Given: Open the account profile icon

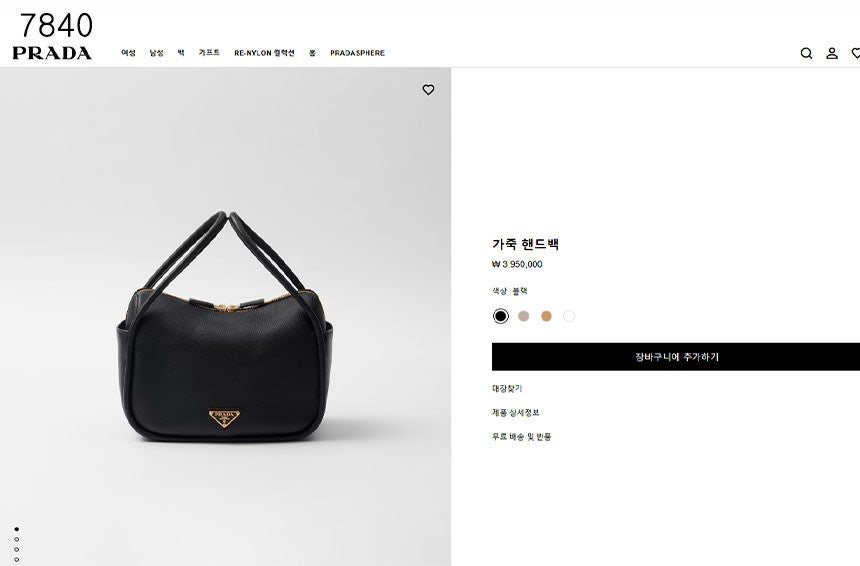Looking at the screenshot, I should click(x=832, y=53).
